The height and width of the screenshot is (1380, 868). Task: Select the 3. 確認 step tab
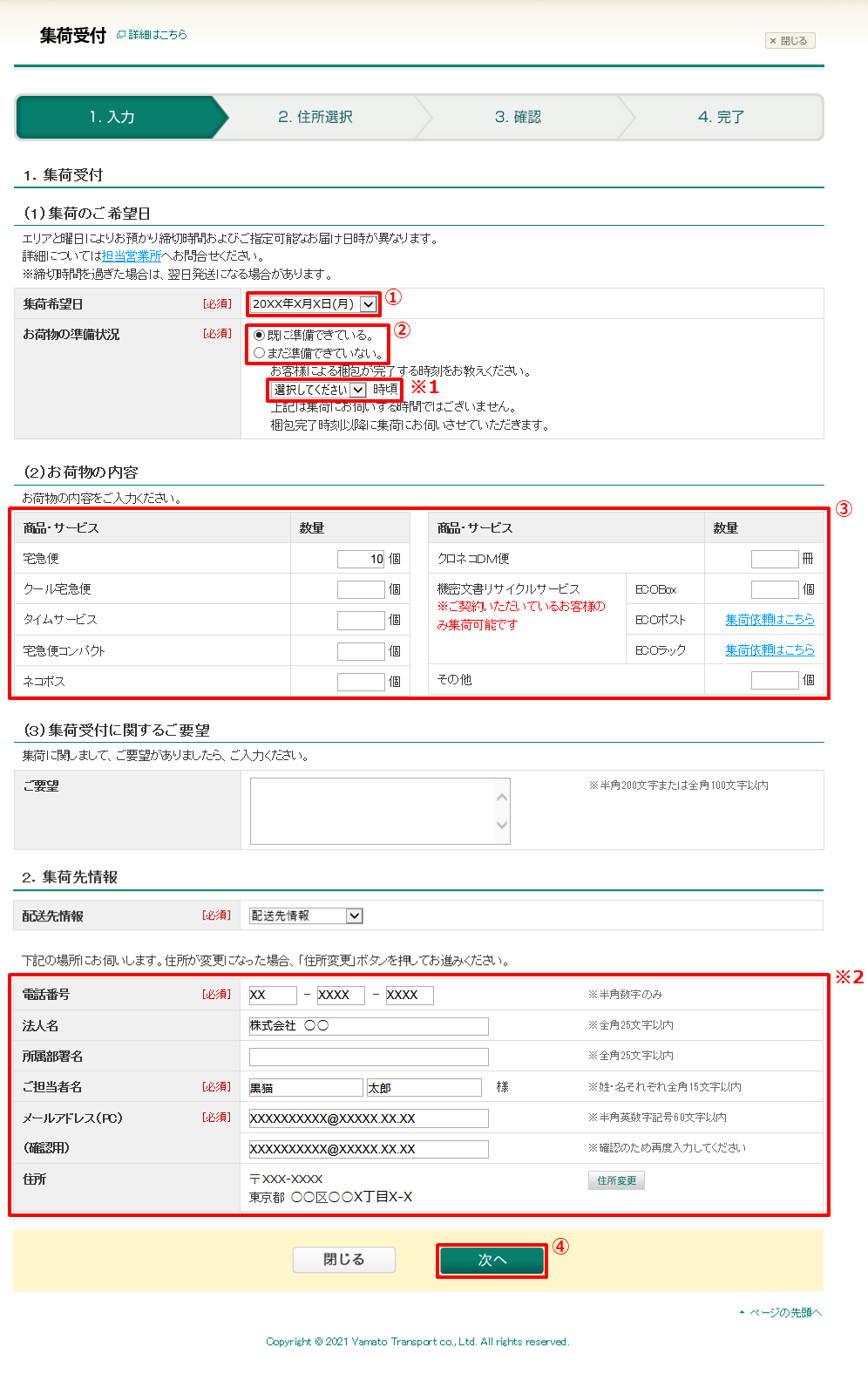tap(518, 117)
